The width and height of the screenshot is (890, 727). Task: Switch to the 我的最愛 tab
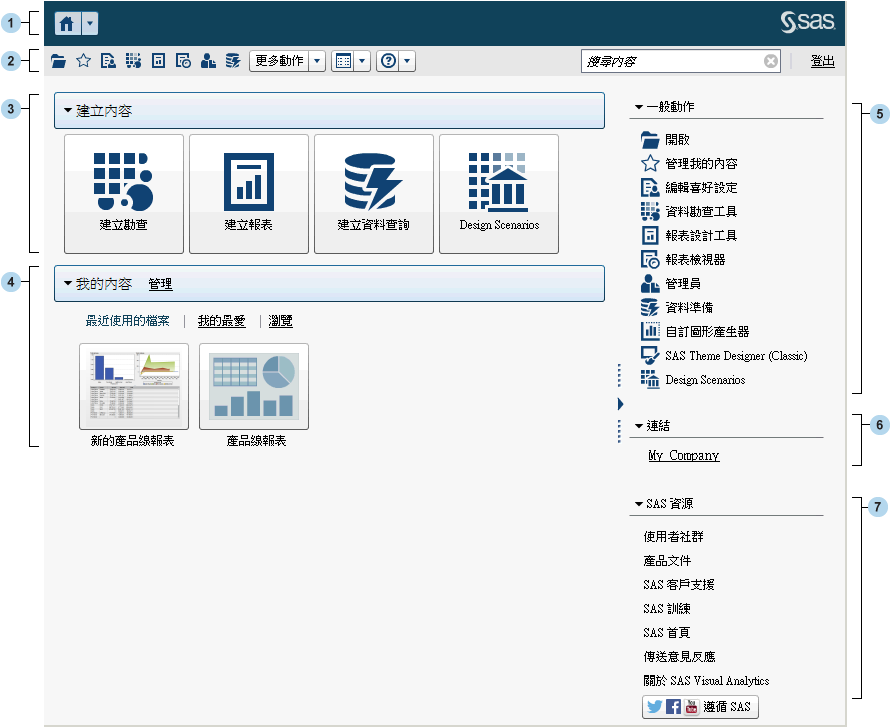click(x=222, y=321)
